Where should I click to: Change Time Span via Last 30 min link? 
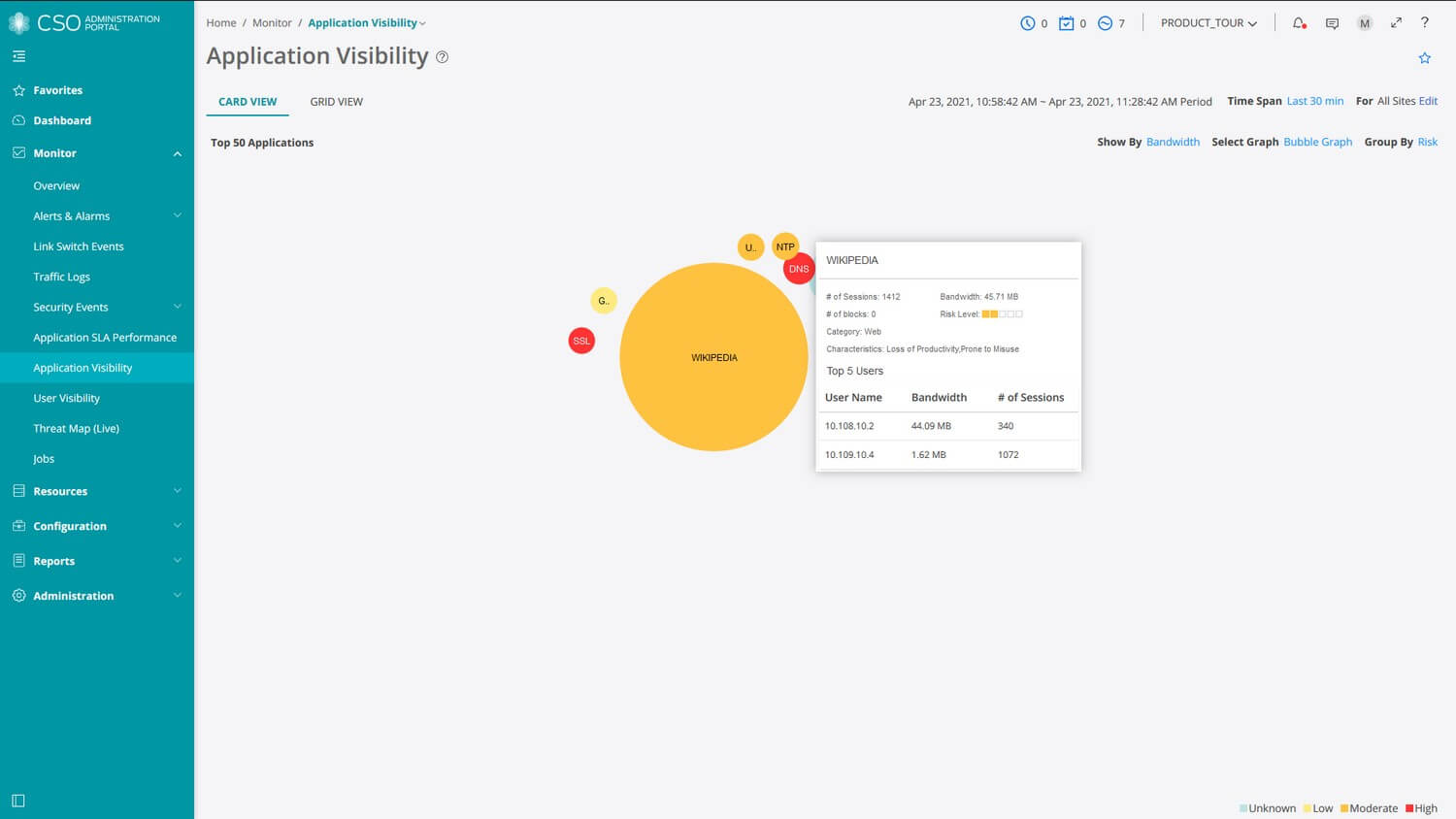click(1314, 101)
